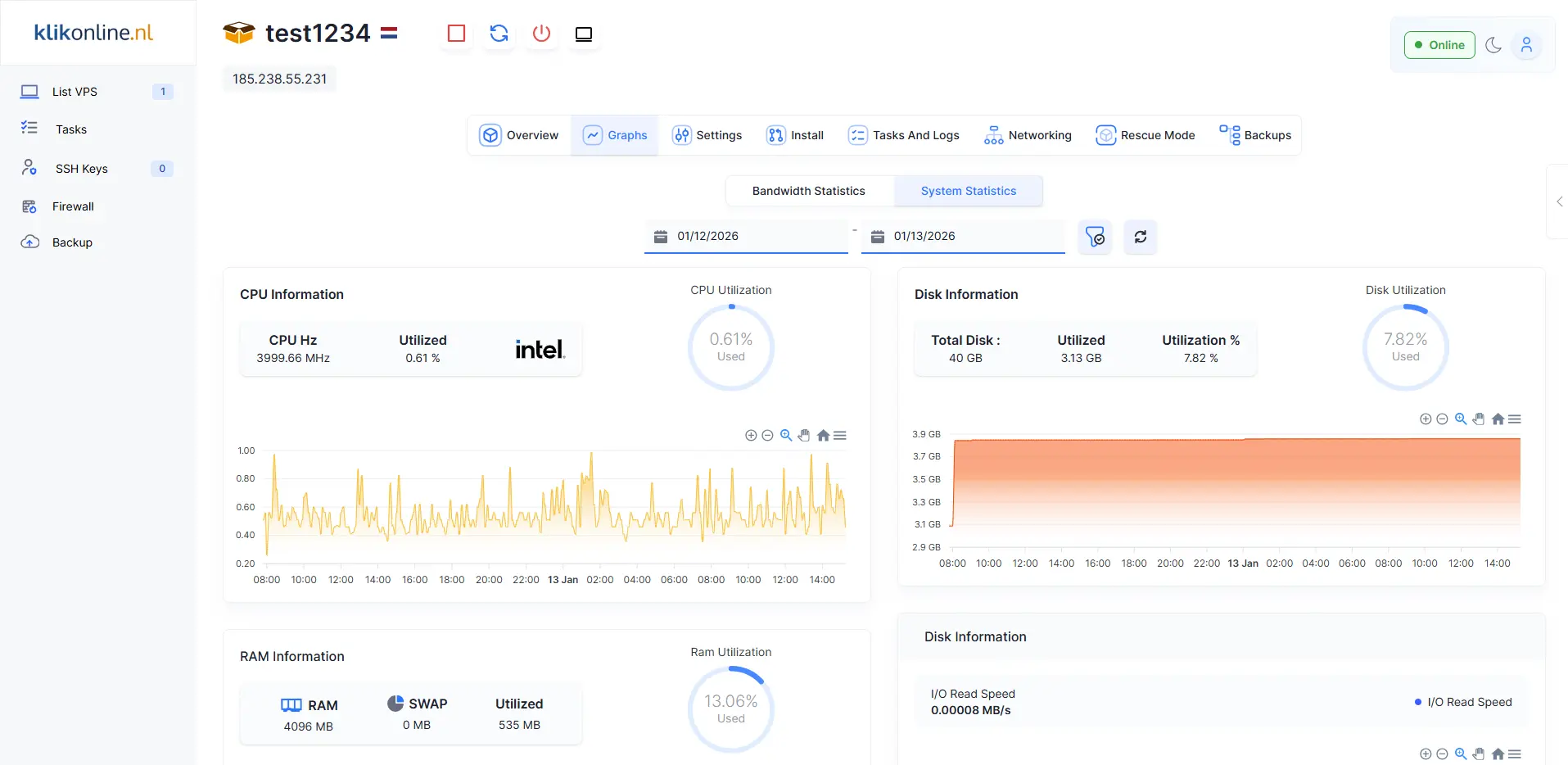Viewport: 1568px width, 765px height.
Task: Click the Online status button
Action: coord(1439,45)
